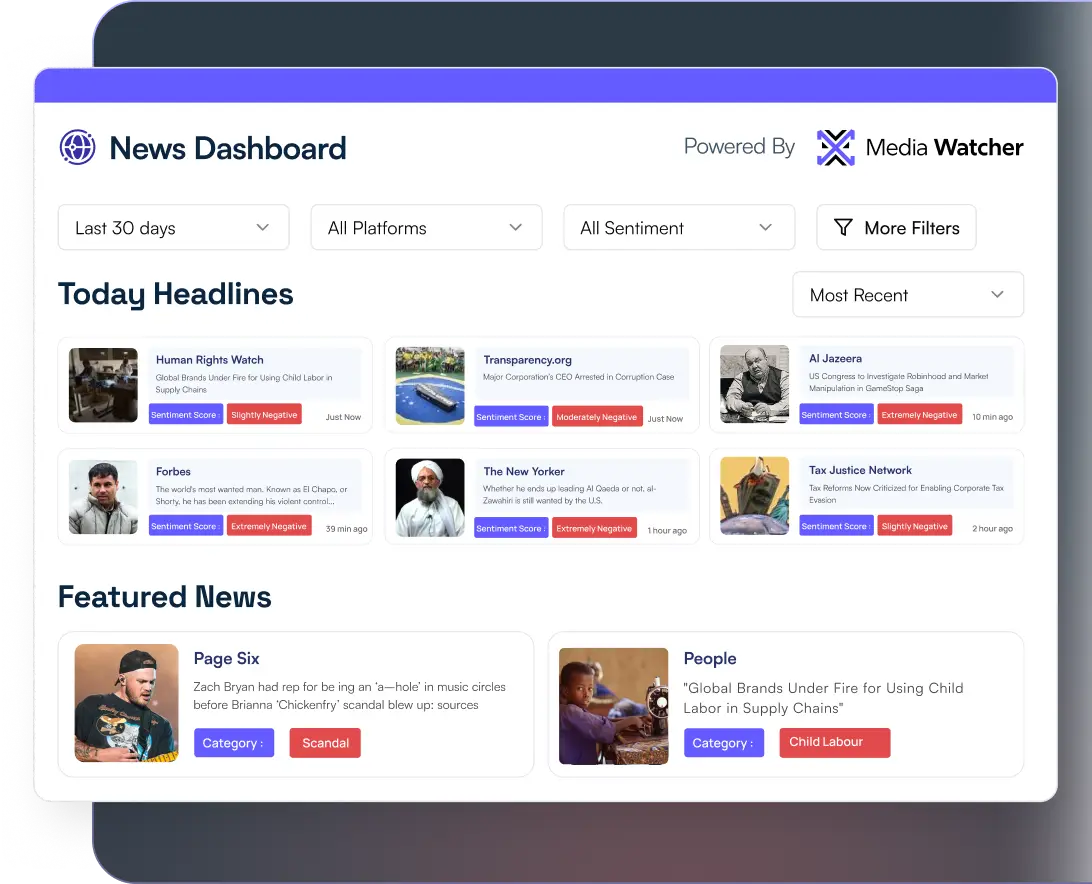Open the Page Six featured photo

127,703
